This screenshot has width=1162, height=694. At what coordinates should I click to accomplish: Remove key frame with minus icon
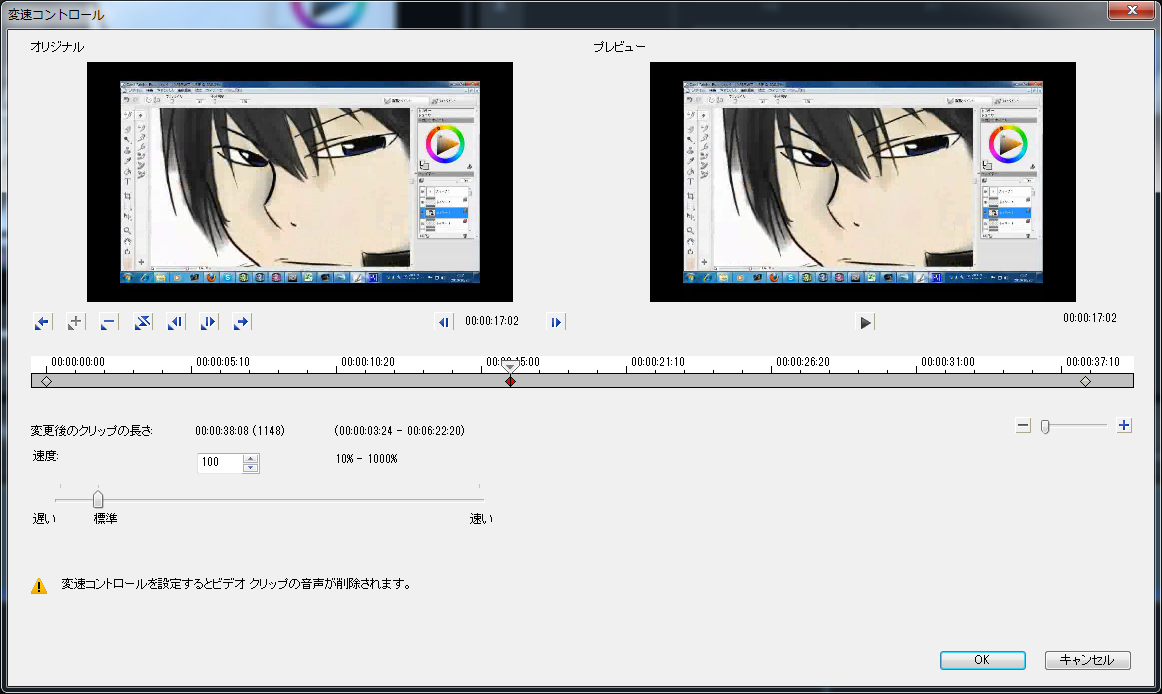point(108,322)
